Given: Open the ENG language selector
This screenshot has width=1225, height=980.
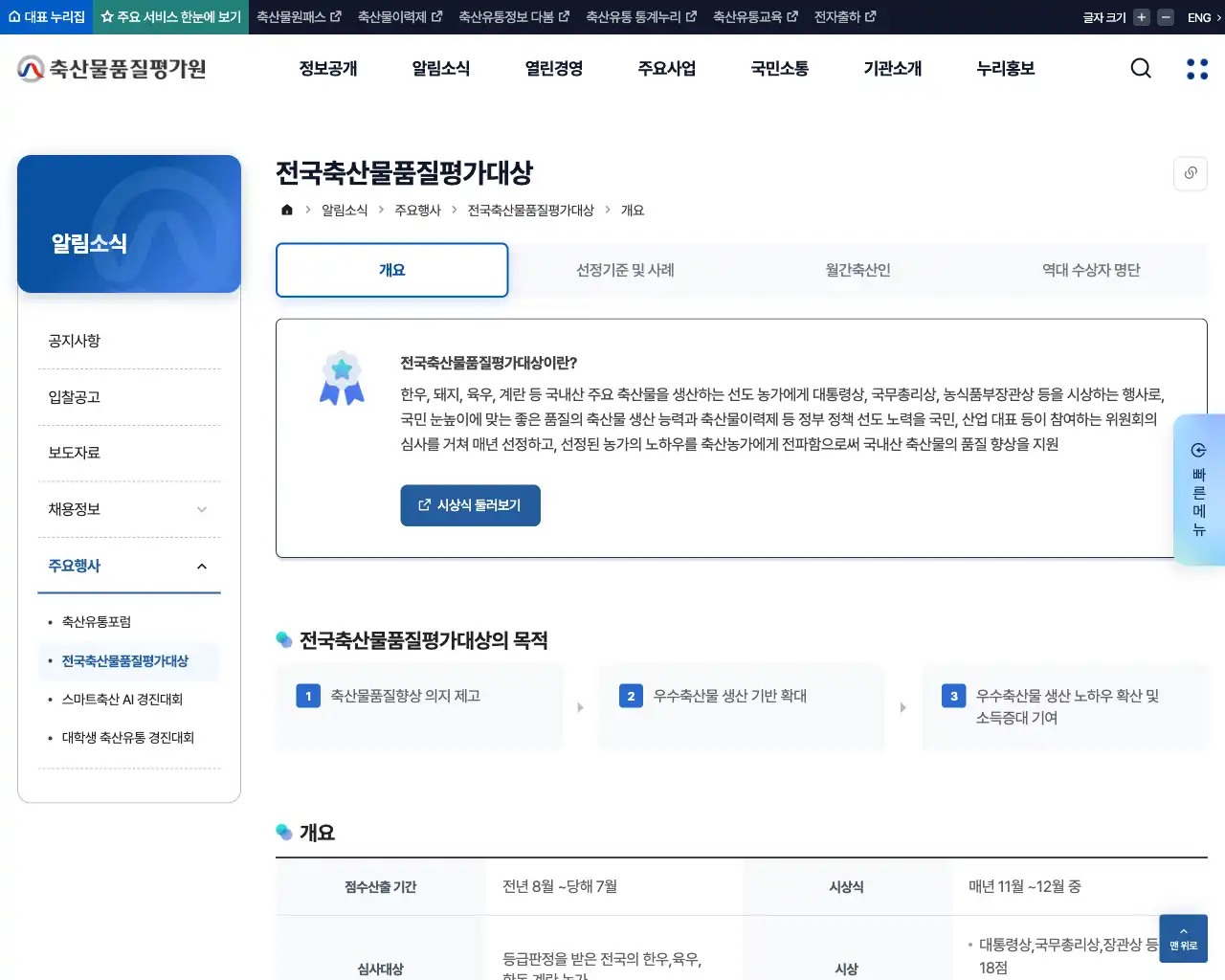Looking at the screenshot, I should click(1202, 16).
